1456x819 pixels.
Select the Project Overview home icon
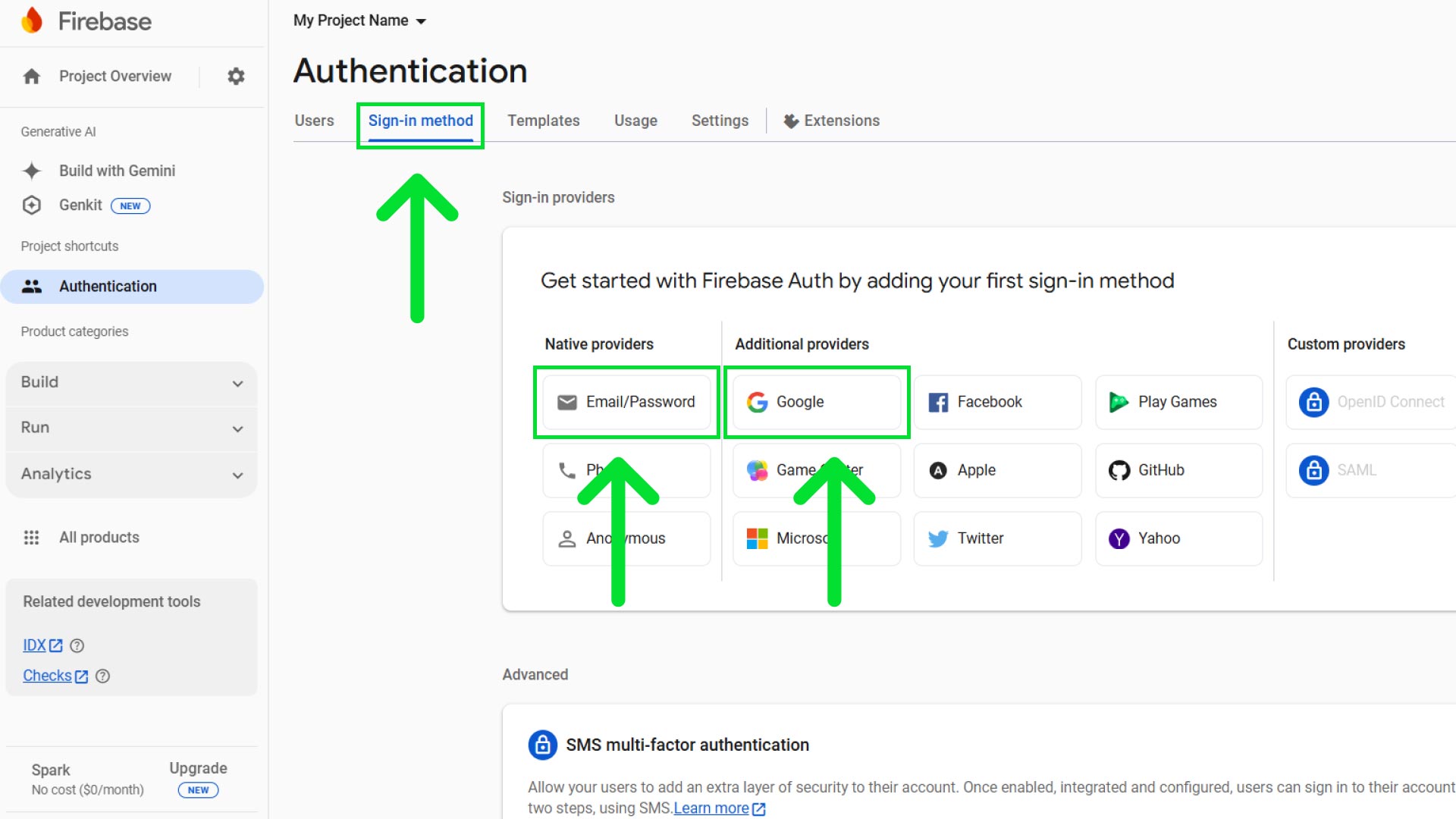[30, 76]
